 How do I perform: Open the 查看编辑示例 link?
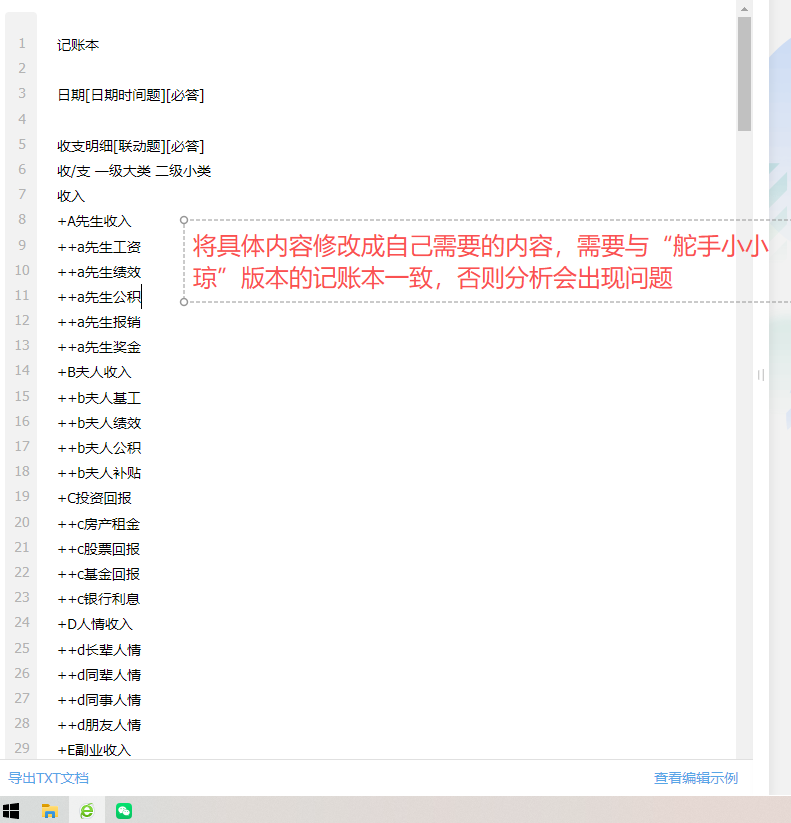[695, 778]
